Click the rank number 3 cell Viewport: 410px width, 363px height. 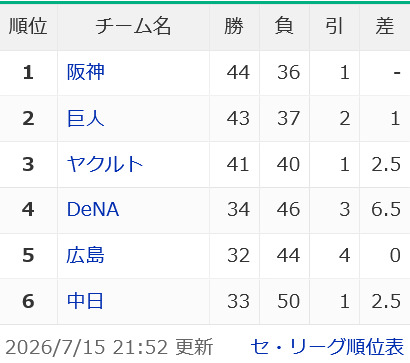tap(28, 164)
